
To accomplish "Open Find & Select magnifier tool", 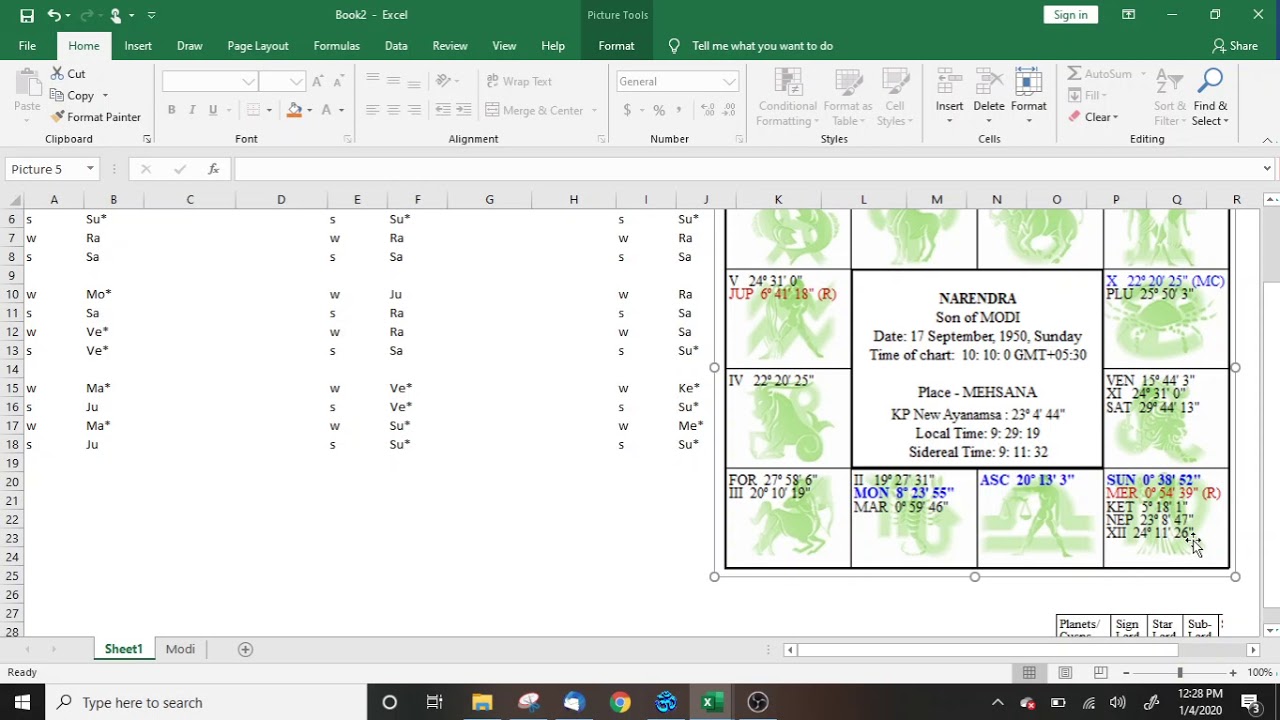I will pyautogui.click(x=1210, y=81).
